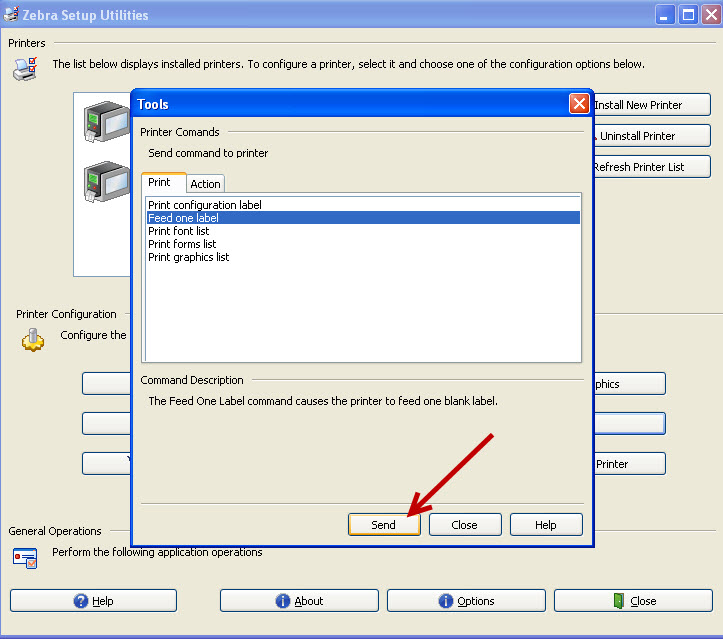Click Install New Printer button
The image size is (723, 639).
click(650, 105)
